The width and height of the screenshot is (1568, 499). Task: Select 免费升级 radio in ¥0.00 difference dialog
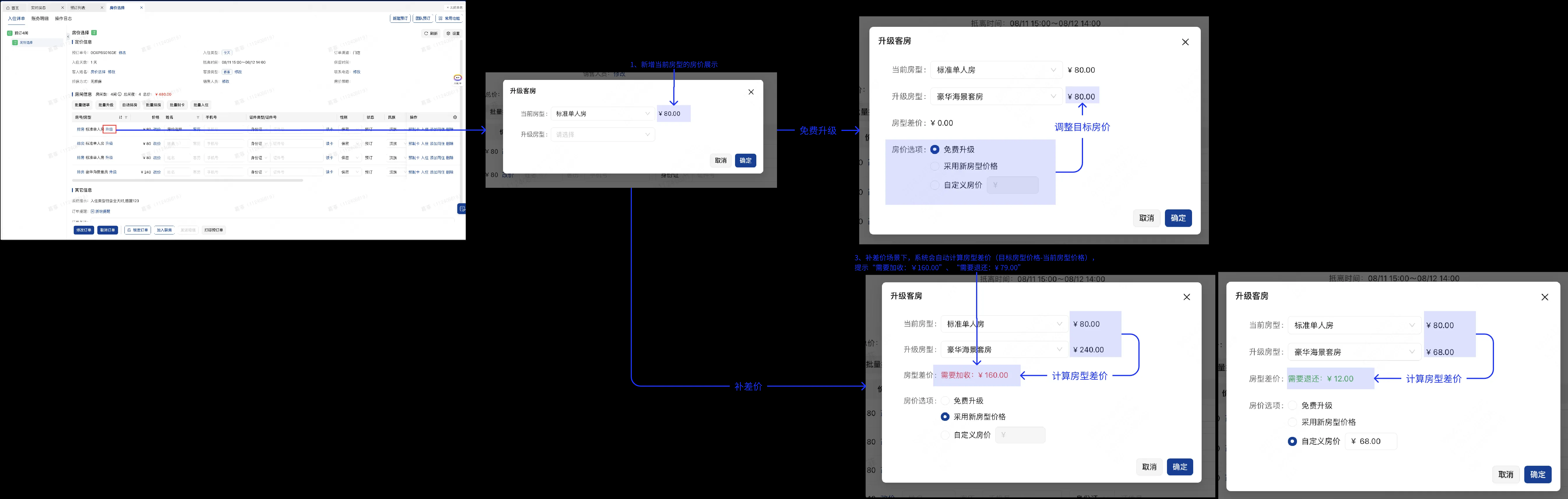click(935, 149)
